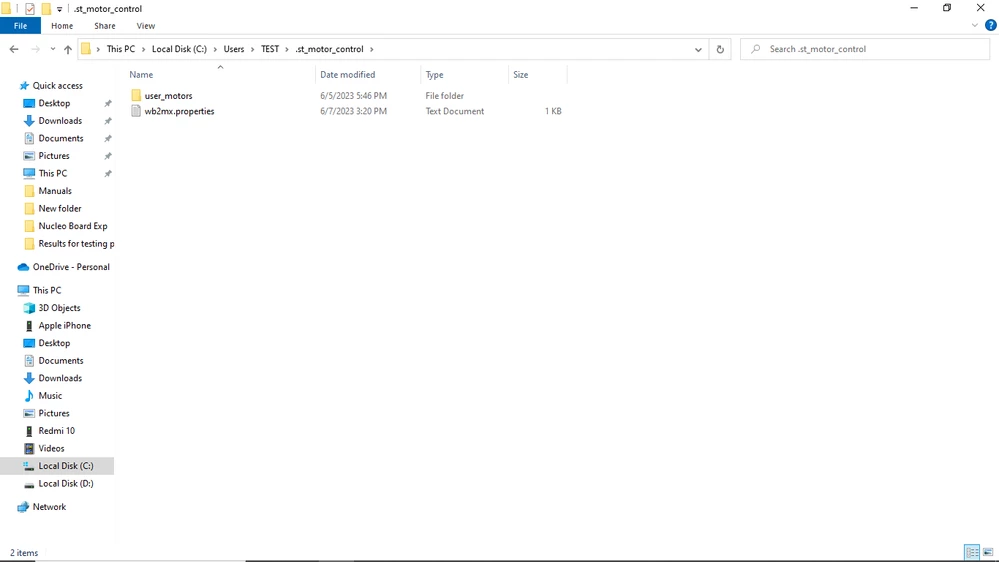
Task: Expand the chevron after .st_motor_control breadcrumb
Action: click(x=371, y=49)
